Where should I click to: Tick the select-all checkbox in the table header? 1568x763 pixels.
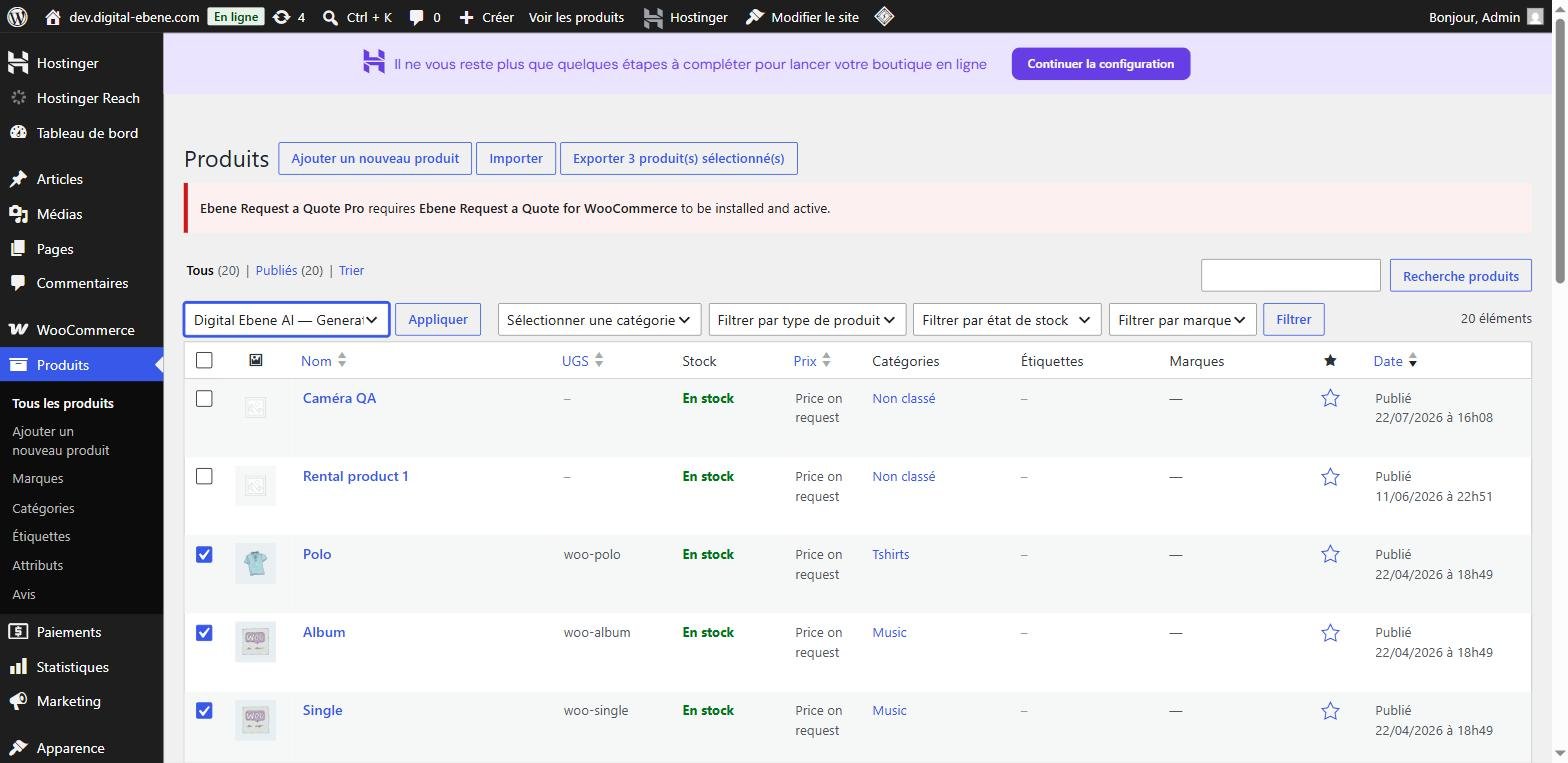[204, 360]
